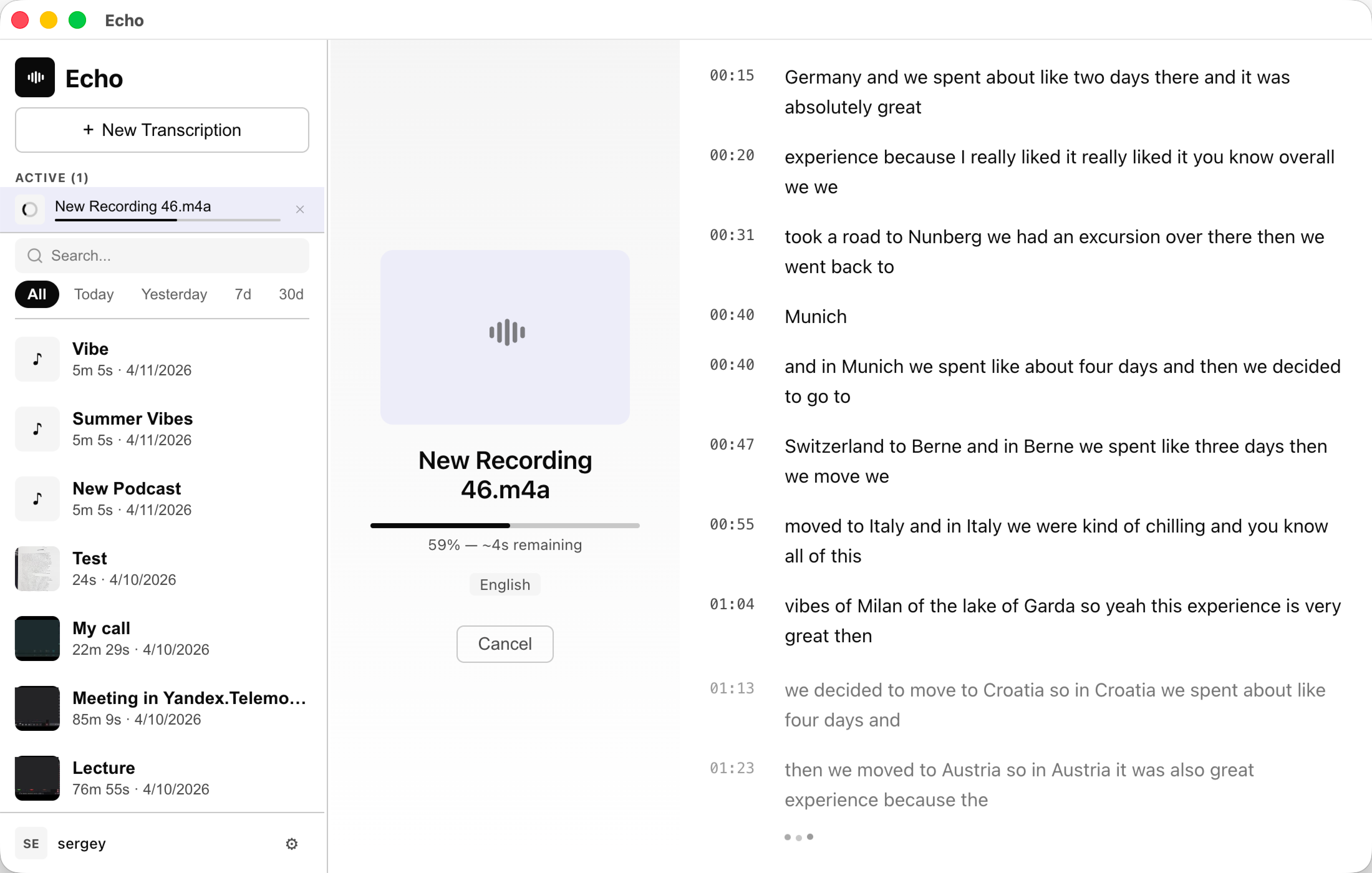Click the search magnifier icon
The width and height of the screenshot is (1372, 873).
34,255
